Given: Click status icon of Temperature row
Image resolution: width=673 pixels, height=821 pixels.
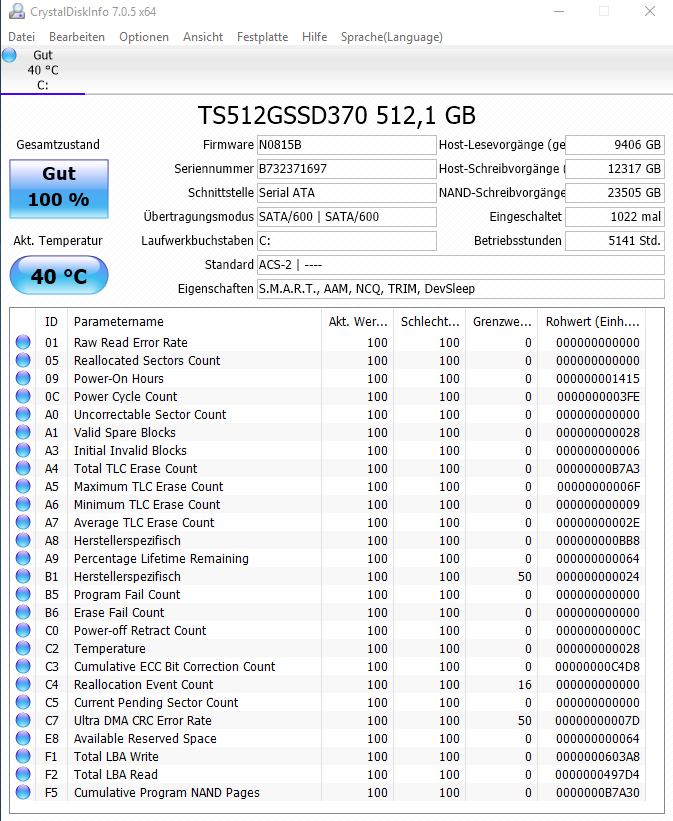Looking at the screenshot, I should click(23, 648).
